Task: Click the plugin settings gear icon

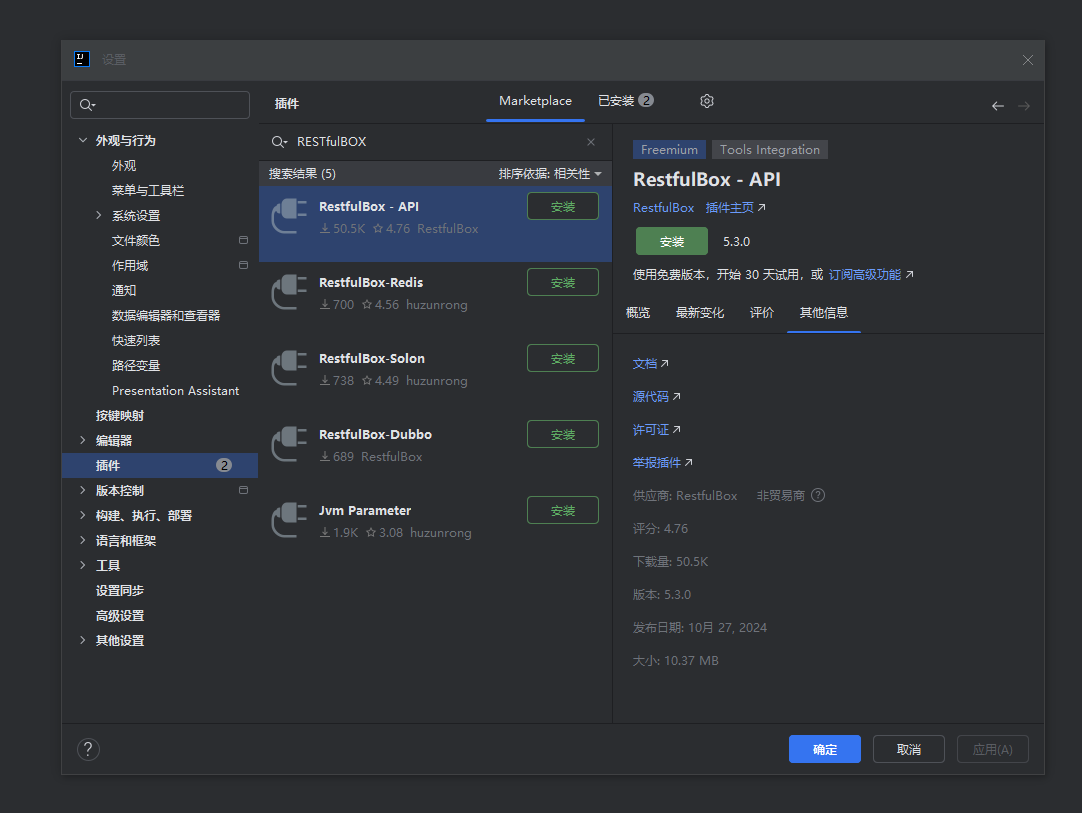Action: [x=707, y=101]
